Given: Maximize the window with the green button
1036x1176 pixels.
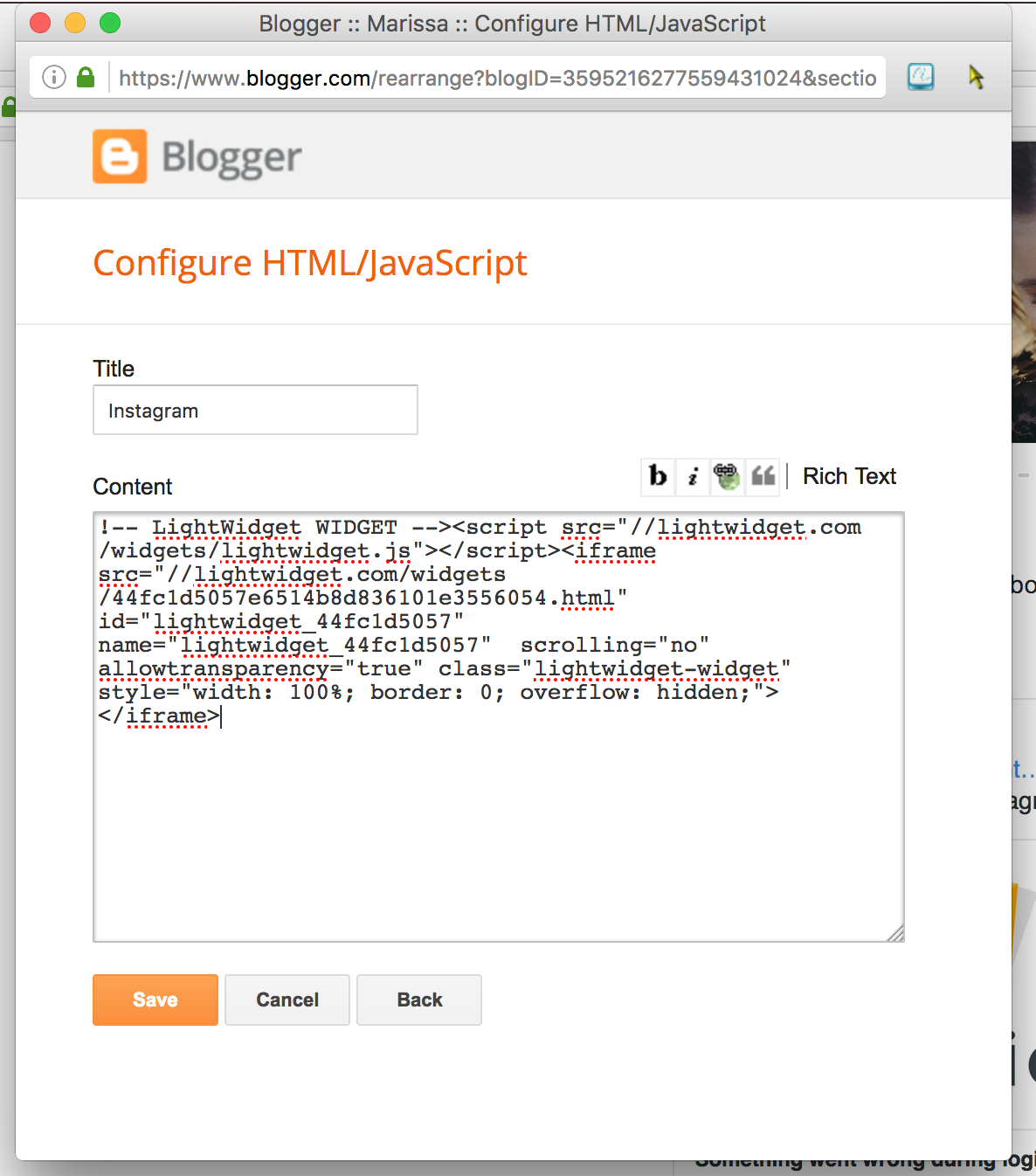Looking at the screenshot, I should (110, 23).
